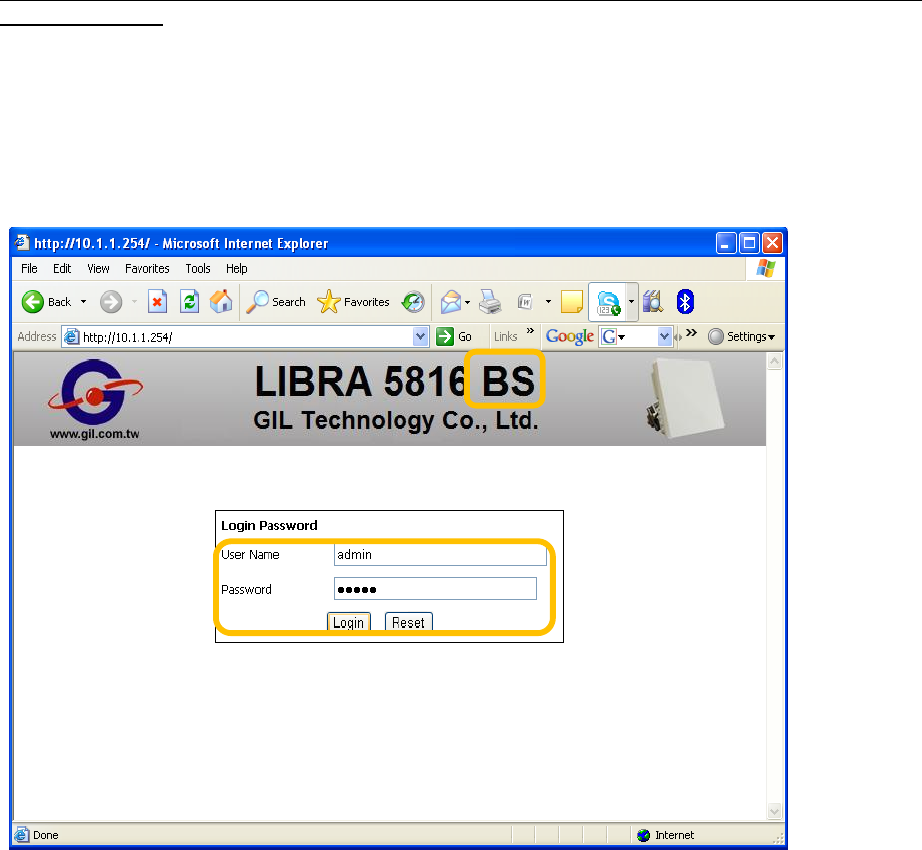This screenshot has width=922, height=850.
Task: Open the Back history dropdown arrow
Action: click(x=83, y=302)
